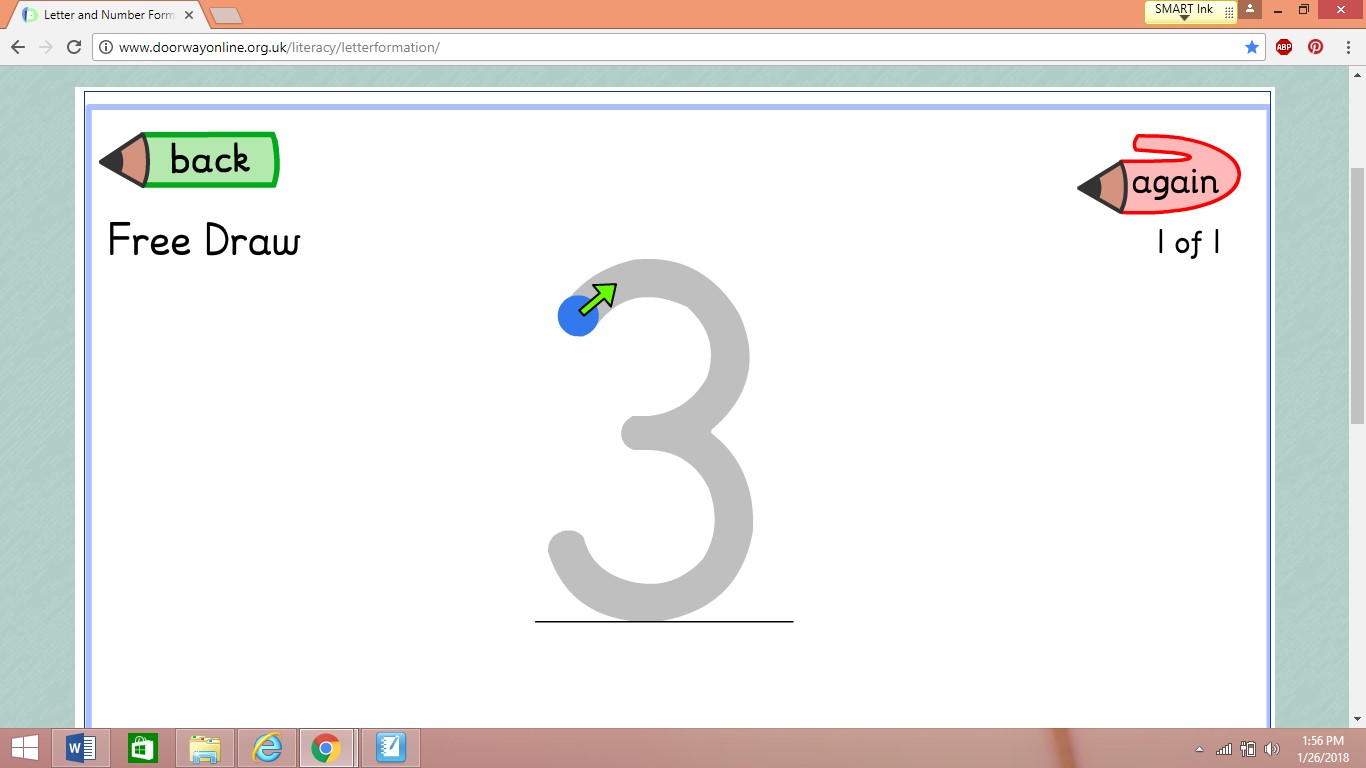Click the green direction arrow
Screen dimensions: 1366x768
[598, 298]
